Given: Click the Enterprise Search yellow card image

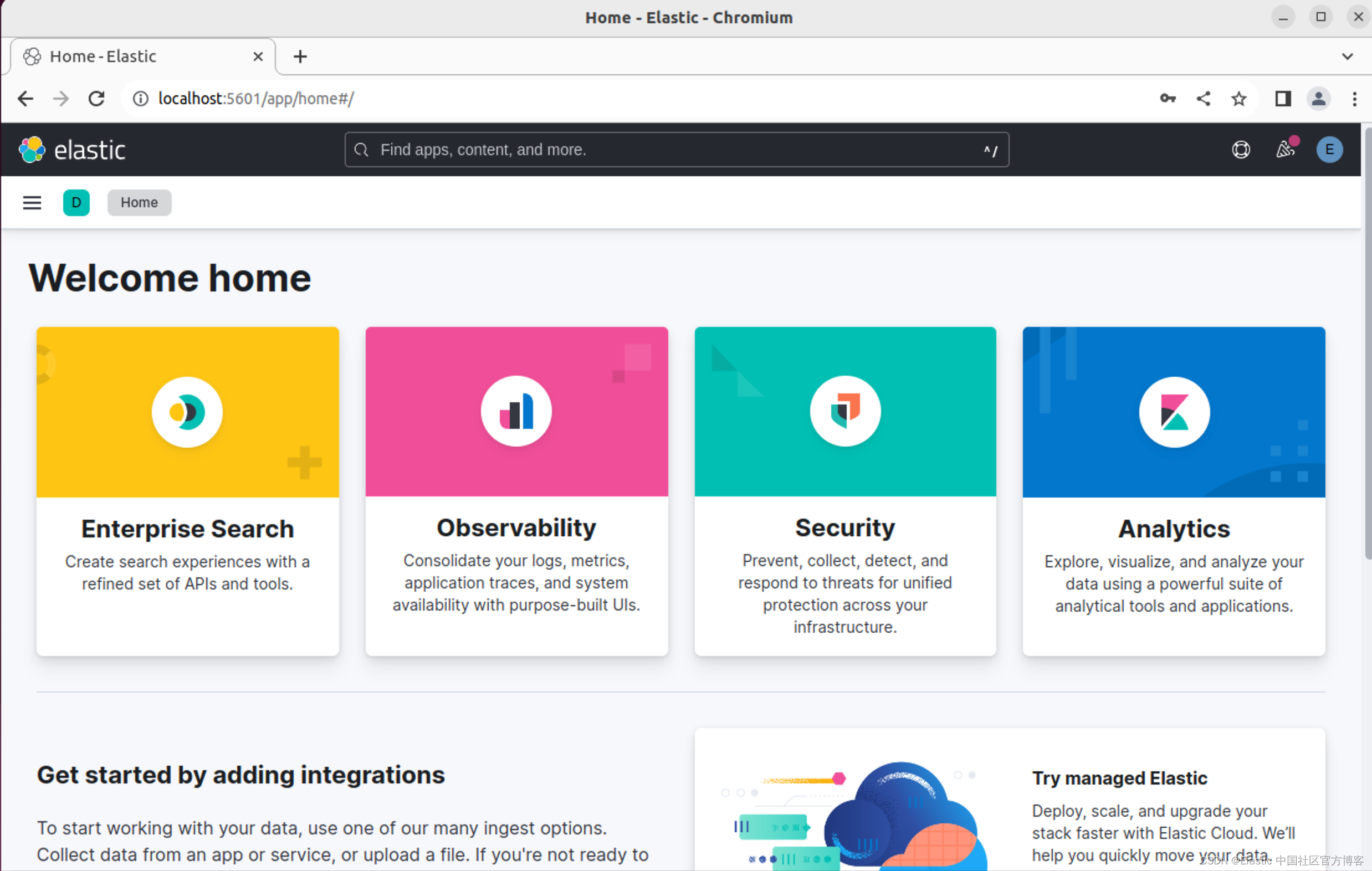Looking at the screenshot, I should pos(187,412).
